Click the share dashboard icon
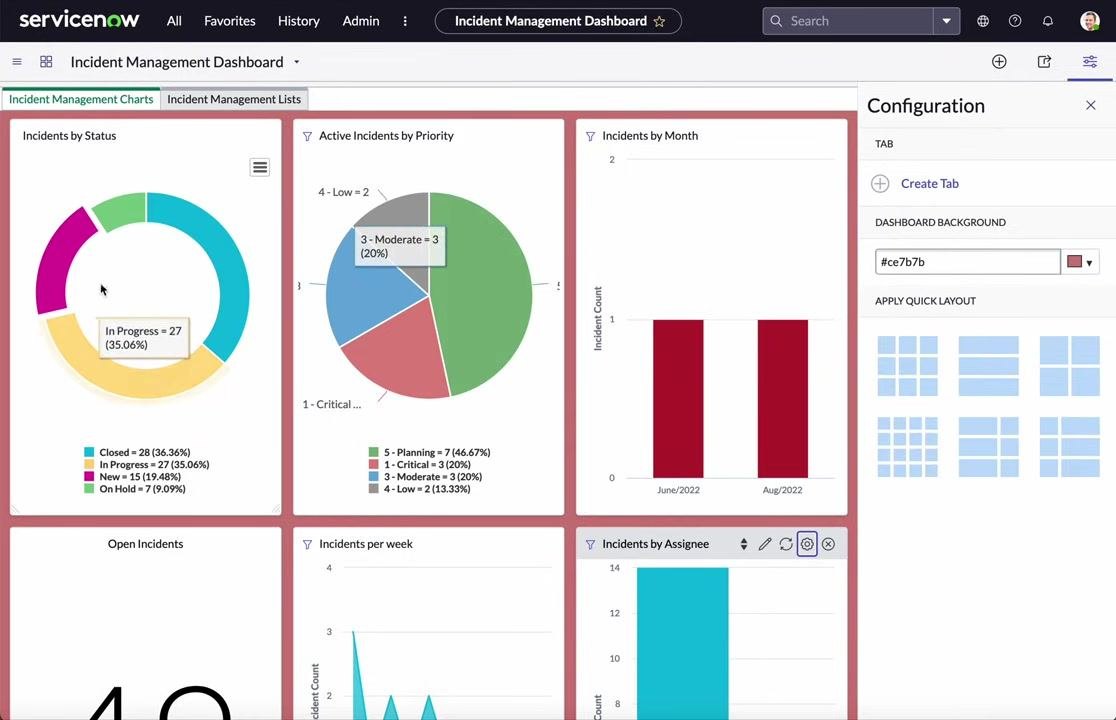Viewport: 1116px width, 720px height. (1044, 62)
